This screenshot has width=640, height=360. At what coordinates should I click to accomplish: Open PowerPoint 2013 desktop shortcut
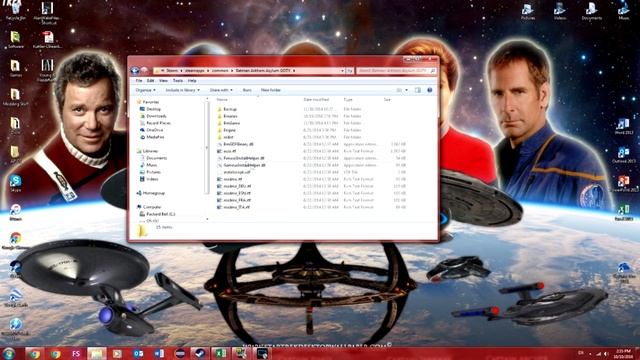(x=623, y=184)
